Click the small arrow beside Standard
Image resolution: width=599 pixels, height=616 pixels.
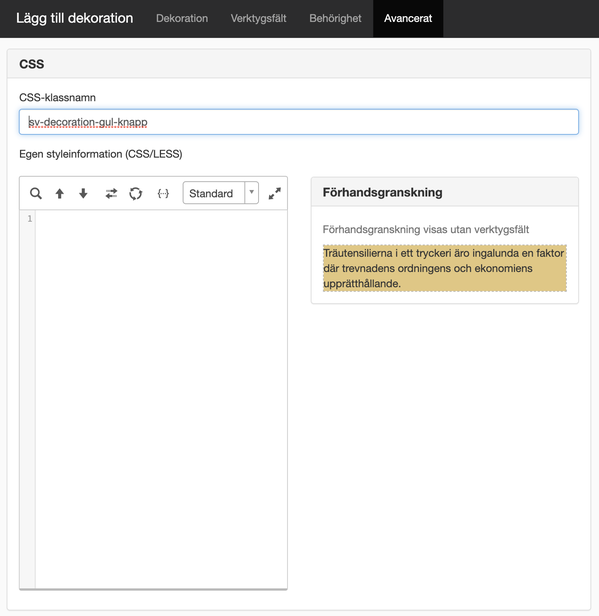[252, 192]
